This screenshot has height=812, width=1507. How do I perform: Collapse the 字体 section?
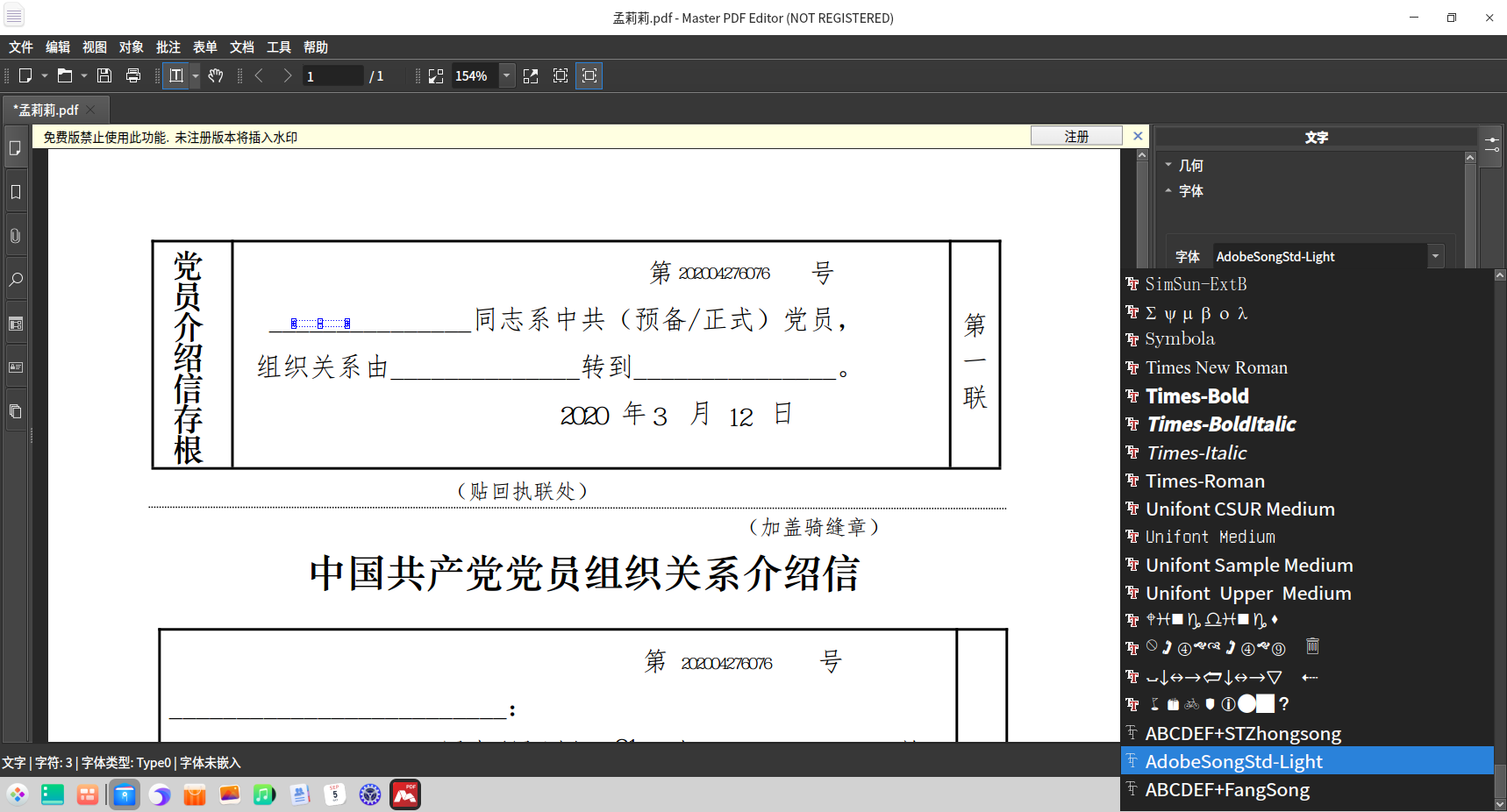click(x=1168, y=190)
